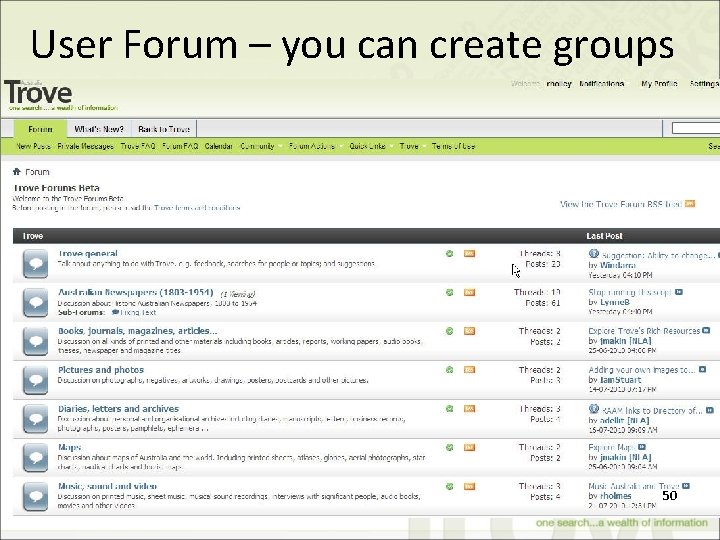This screenshot has width=720, height=540.
Task: Open last post 'Adding your own images to...'
Action: pos(641,370)
